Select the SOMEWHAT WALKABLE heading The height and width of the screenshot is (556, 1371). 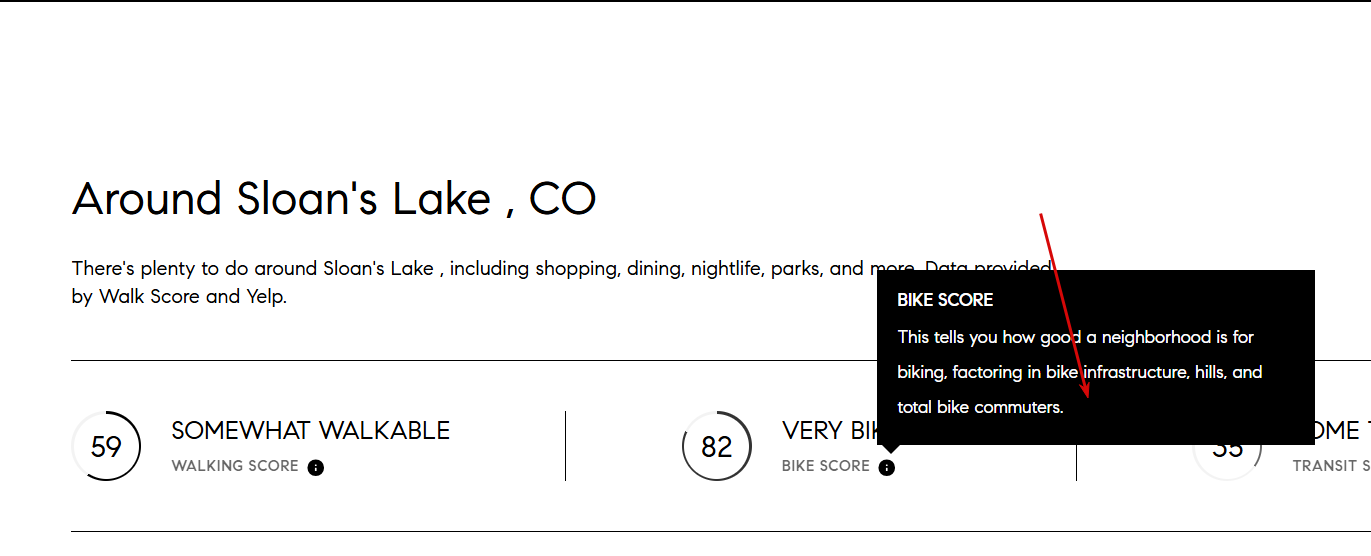[x=311, y=431]
